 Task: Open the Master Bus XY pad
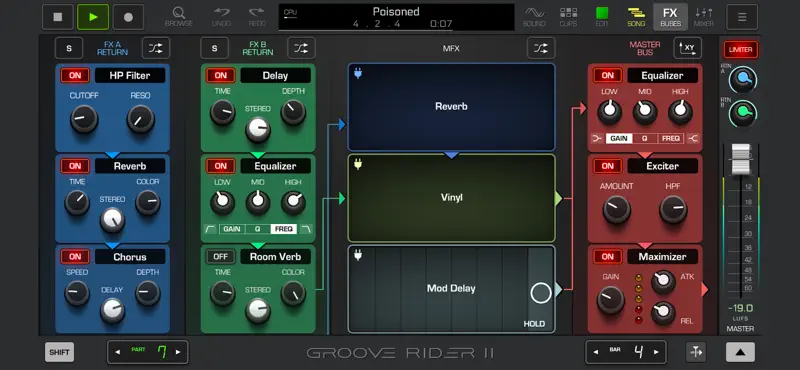click(688, 48)
